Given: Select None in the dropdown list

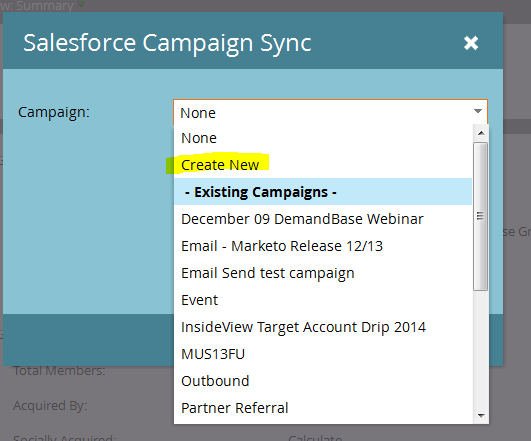Looking at the screenshot, I should pyautogui.click(x=323, y=138).
